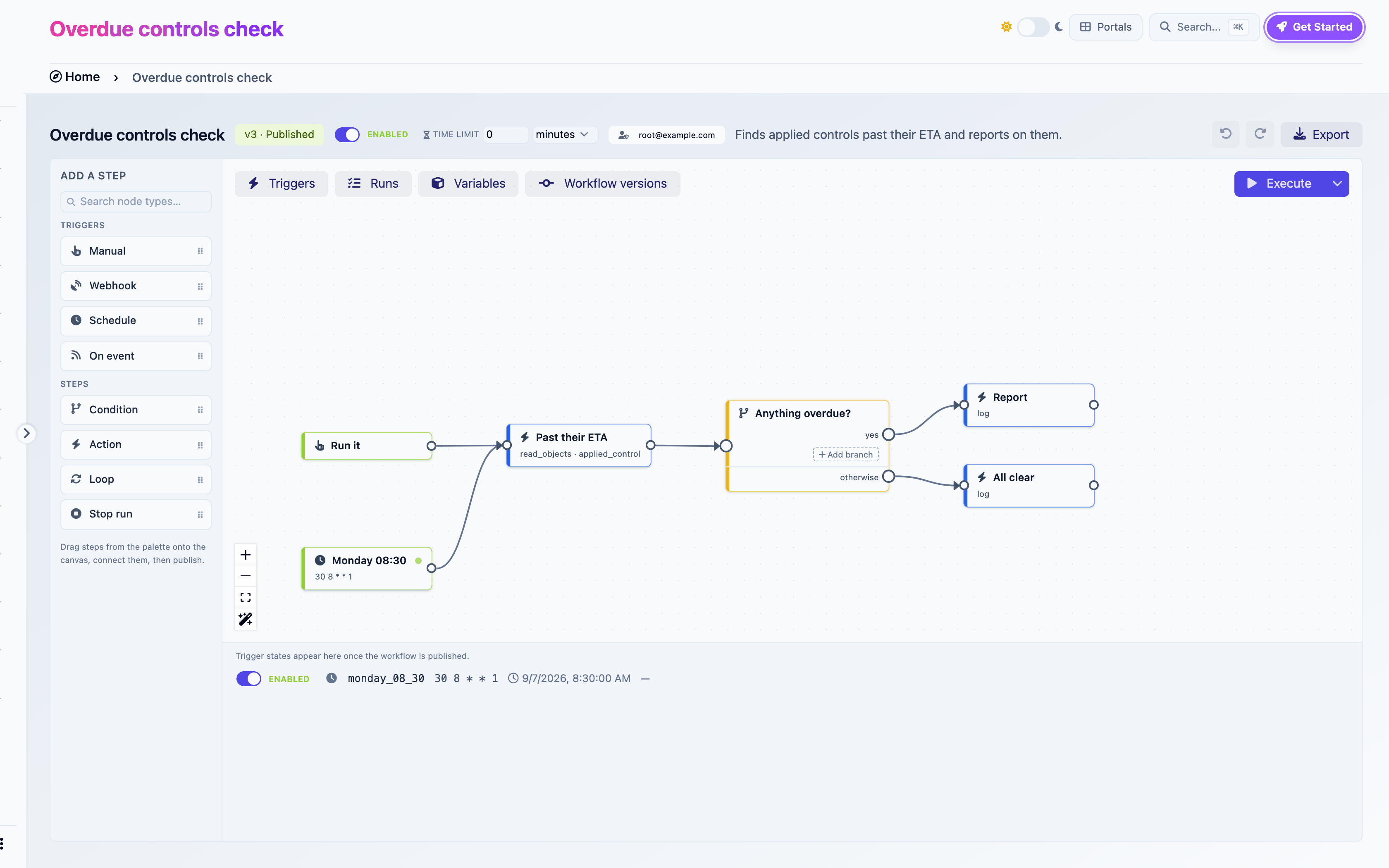
Task: Select the All clear log node
Action: (1029, 486)
